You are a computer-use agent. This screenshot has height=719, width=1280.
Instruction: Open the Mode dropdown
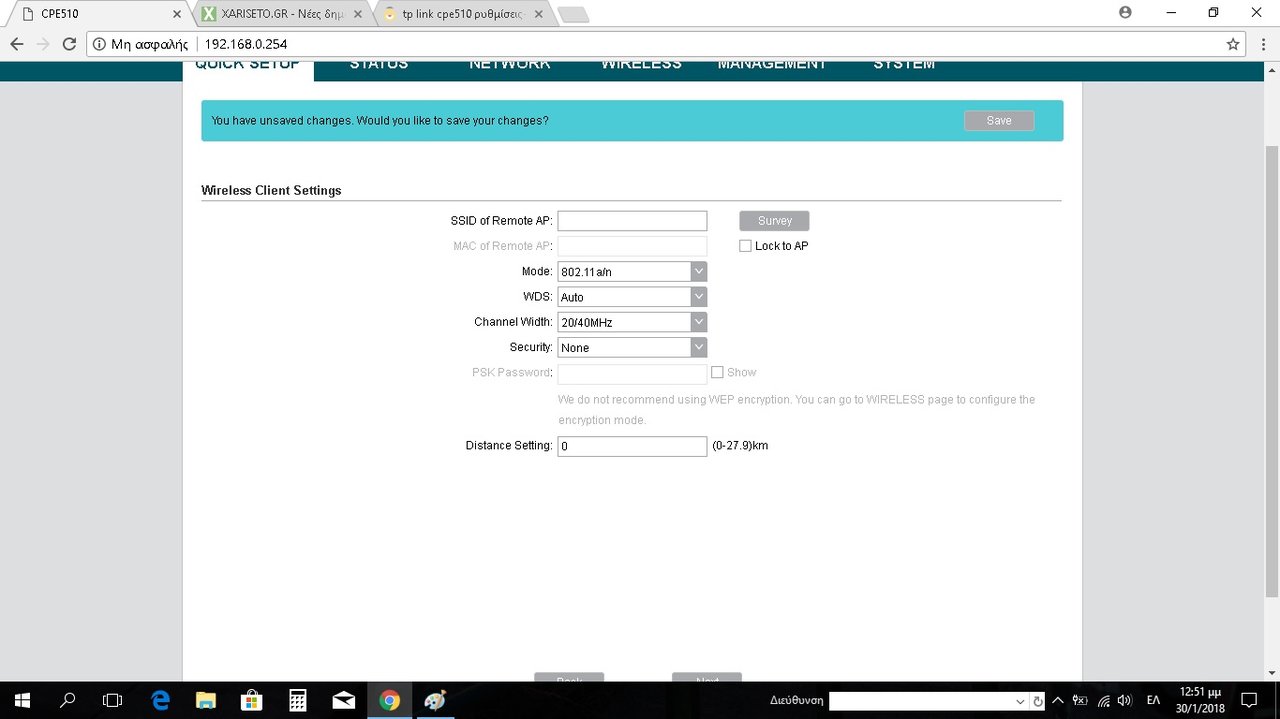[632, 272]
